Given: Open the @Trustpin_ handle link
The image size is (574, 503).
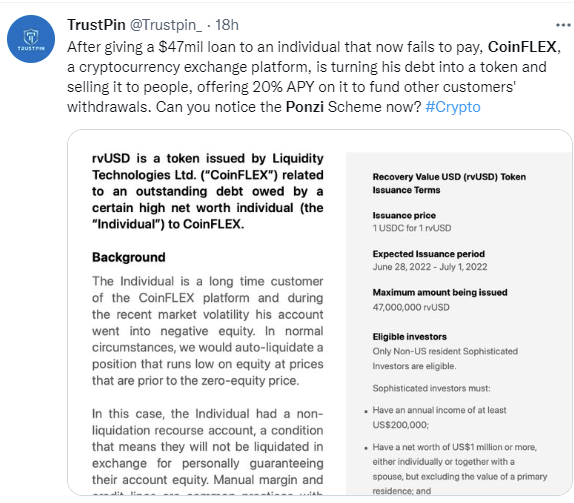Looking at the screenshot, I should tap(165, 25).
